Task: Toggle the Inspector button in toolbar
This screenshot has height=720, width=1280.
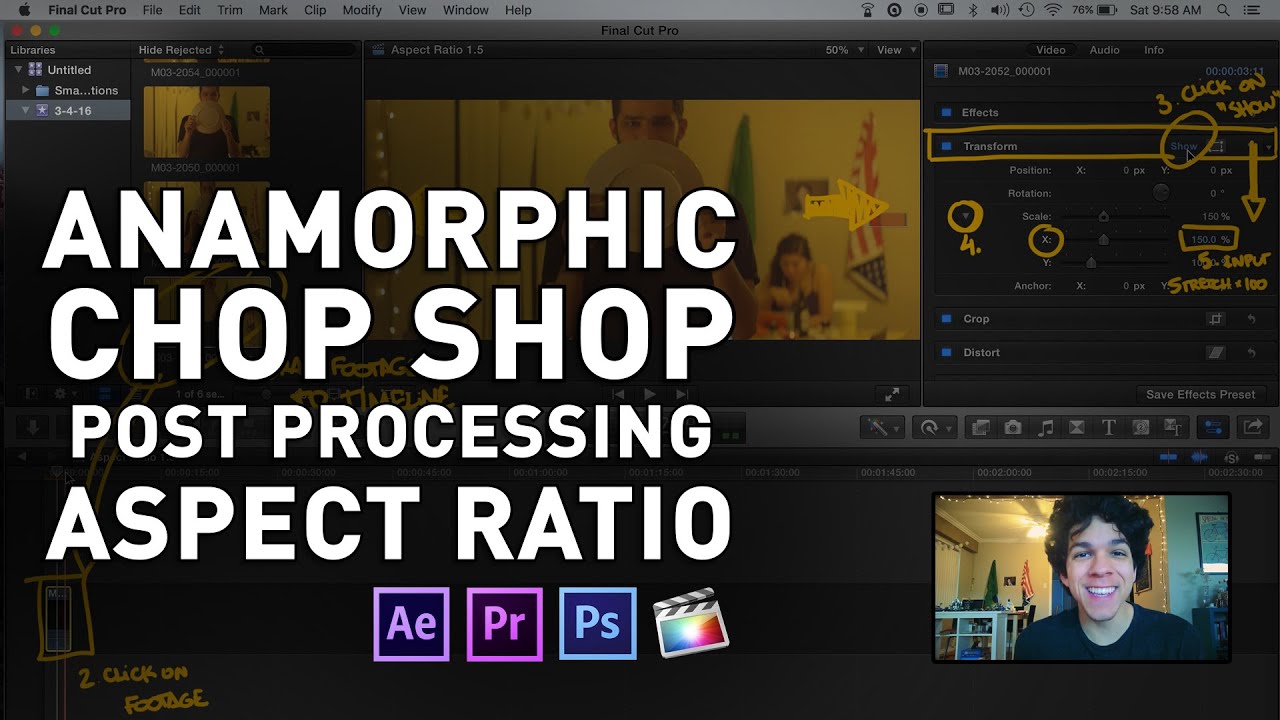Action: (1213, 427)
